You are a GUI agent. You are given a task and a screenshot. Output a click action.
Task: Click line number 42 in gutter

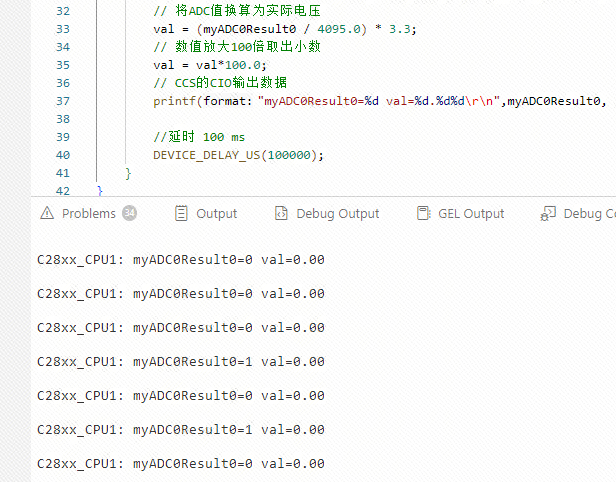(x=63, y=191)
